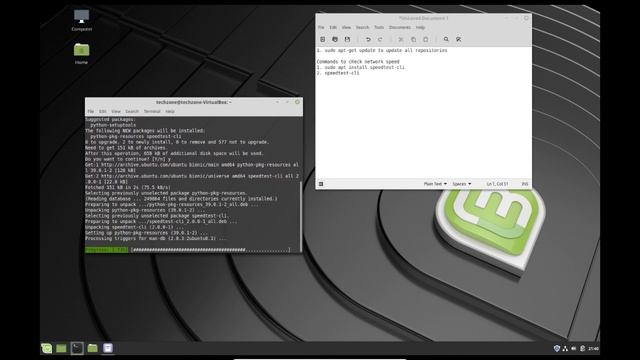Close the text editor window

[x=526, y=18]
